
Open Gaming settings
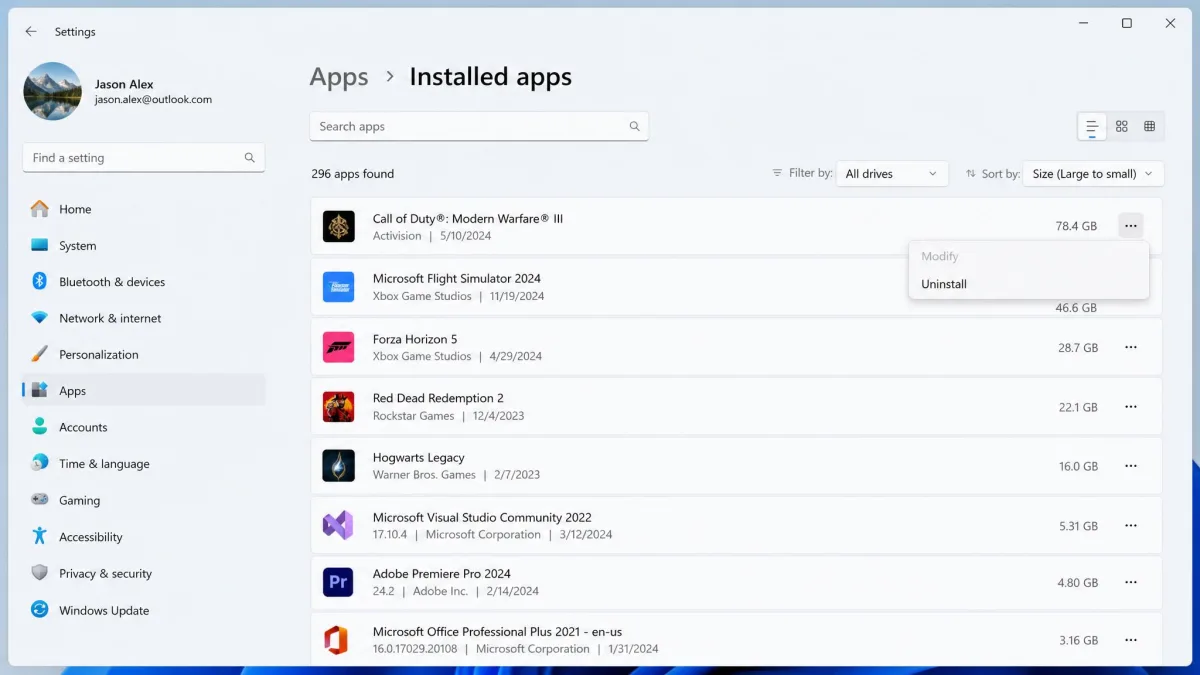[x=144, y=500]
